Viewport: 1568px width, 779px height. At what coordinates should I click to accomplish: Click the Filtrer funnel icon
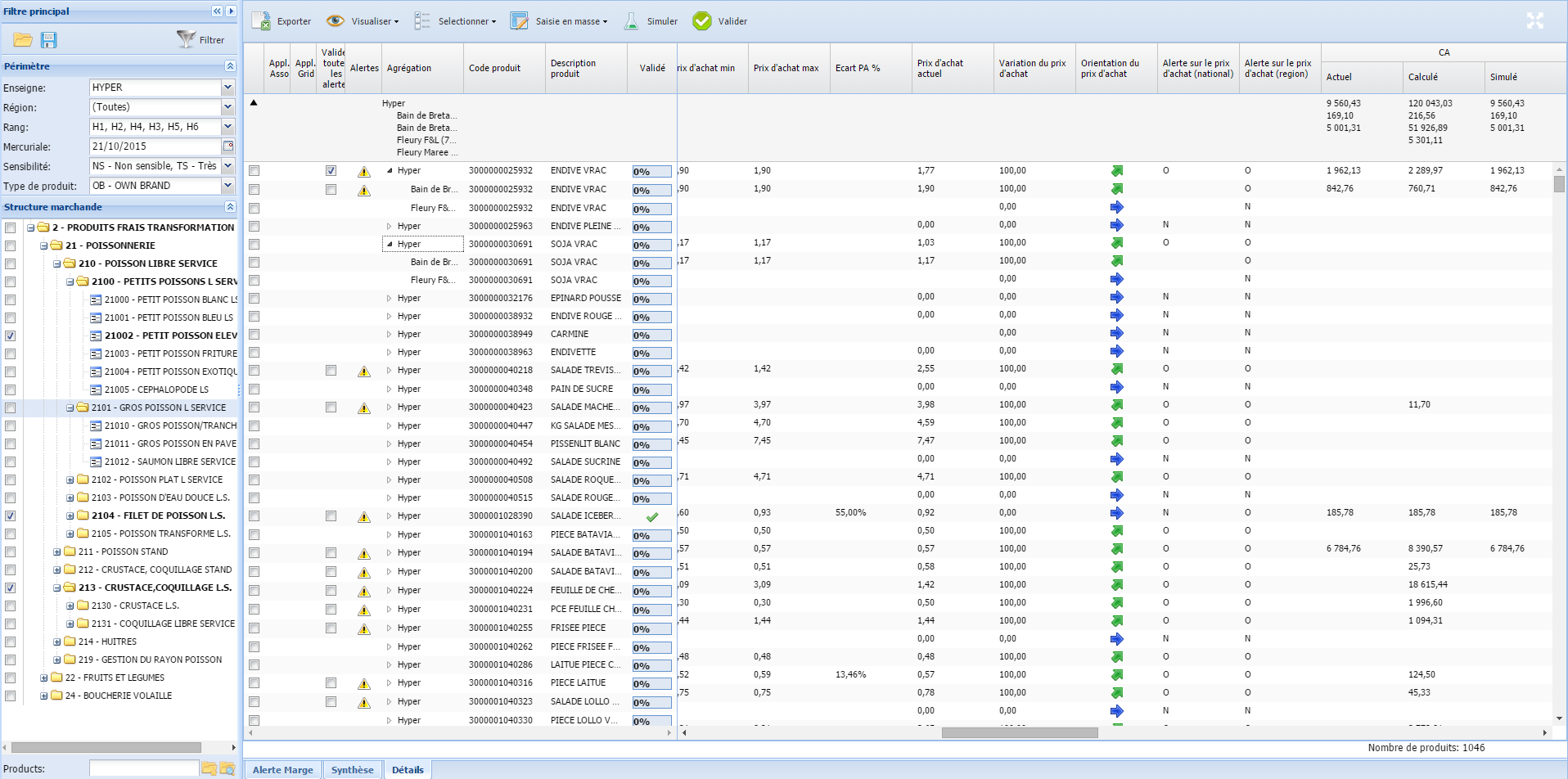coord(186,38)
